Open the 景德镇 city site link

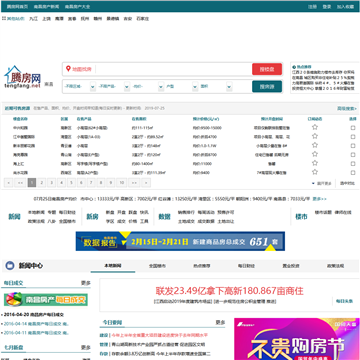point(113,19)
